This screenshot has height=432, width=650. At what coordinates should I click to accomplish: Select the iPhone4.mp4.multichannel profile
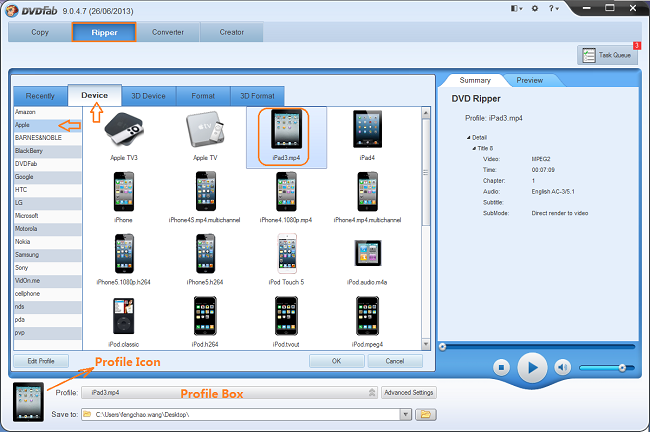(x=367, y=197)
